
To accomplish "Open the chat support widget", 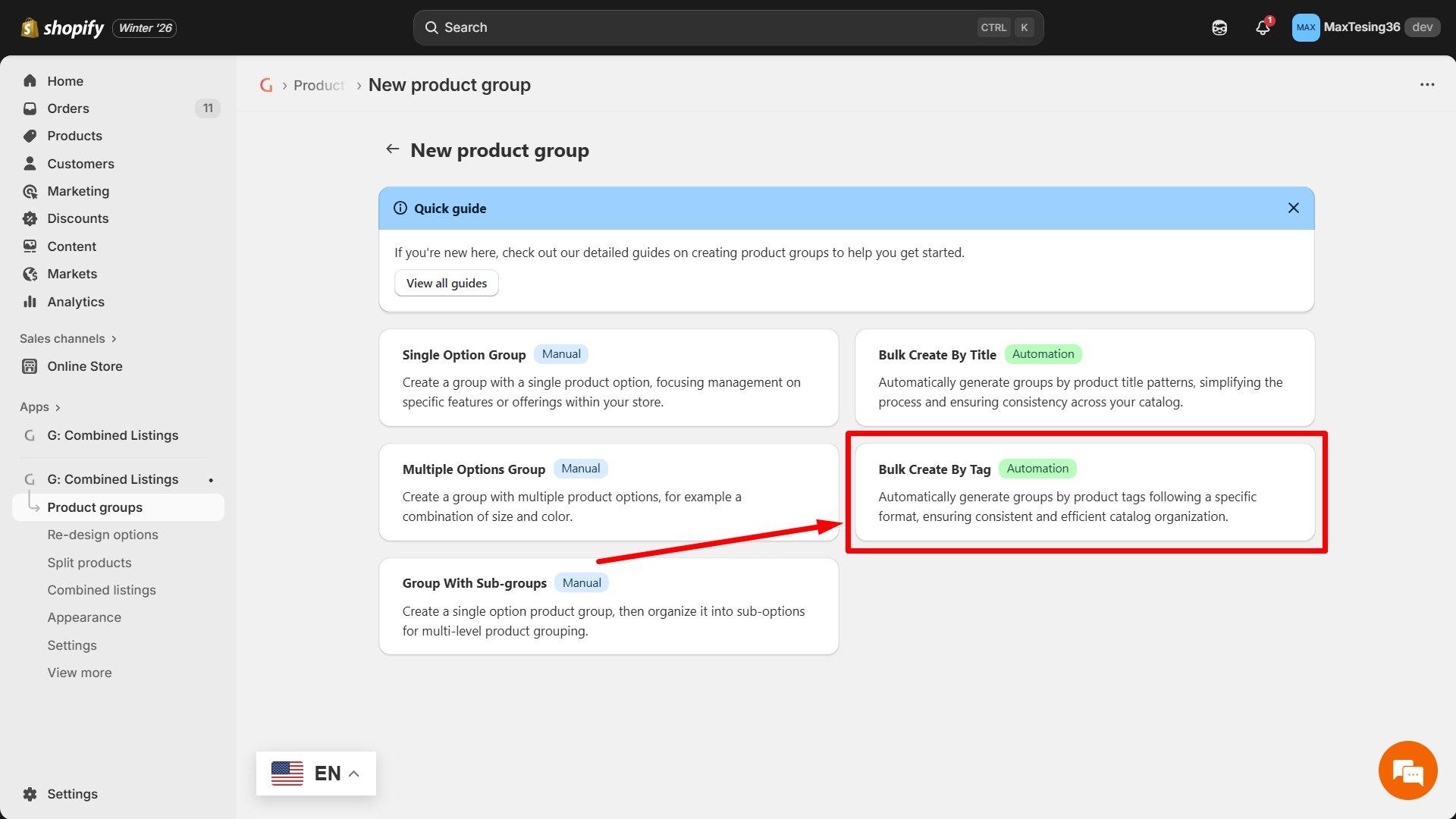I will coord(1407,770).
